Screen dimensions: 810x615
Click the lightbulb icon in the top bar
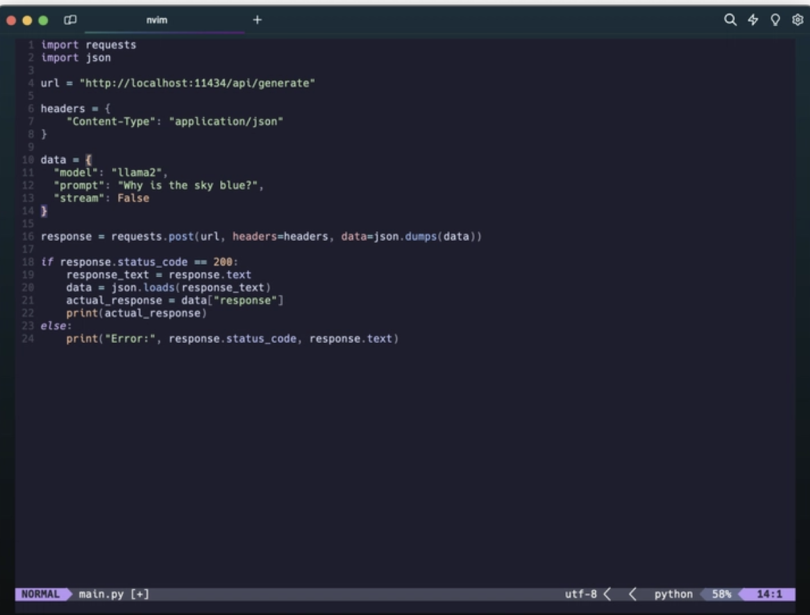tap(775, 20)
